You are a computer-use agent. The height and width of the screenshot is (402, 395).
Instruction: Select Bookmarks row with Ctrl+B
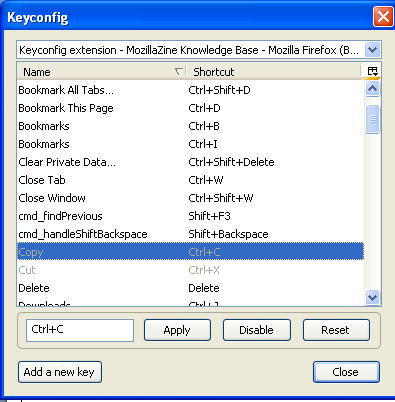tap(190, 126)
